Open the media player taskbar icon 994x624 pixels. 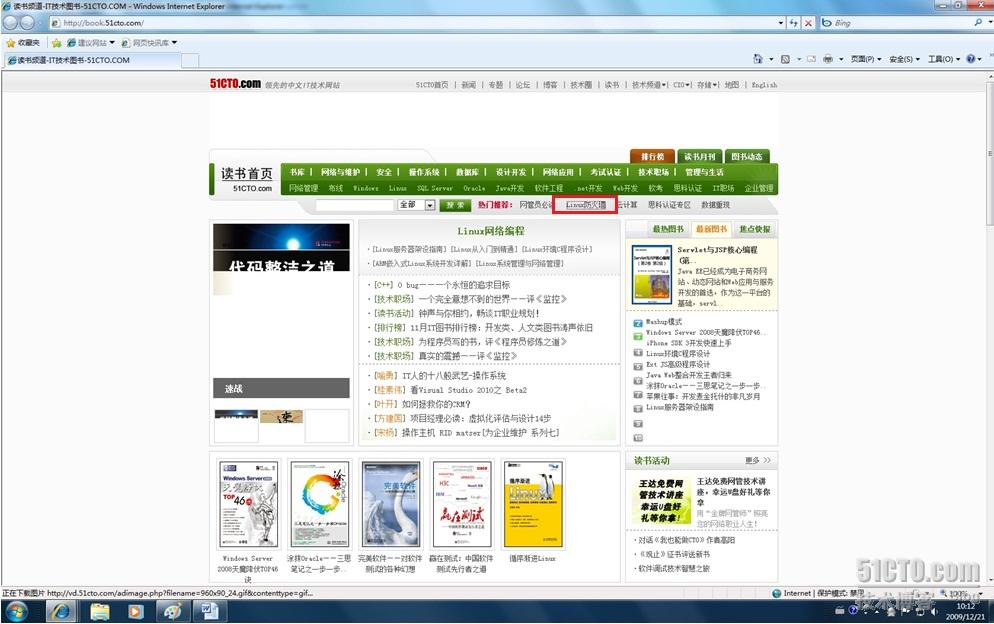pos(136,611)
